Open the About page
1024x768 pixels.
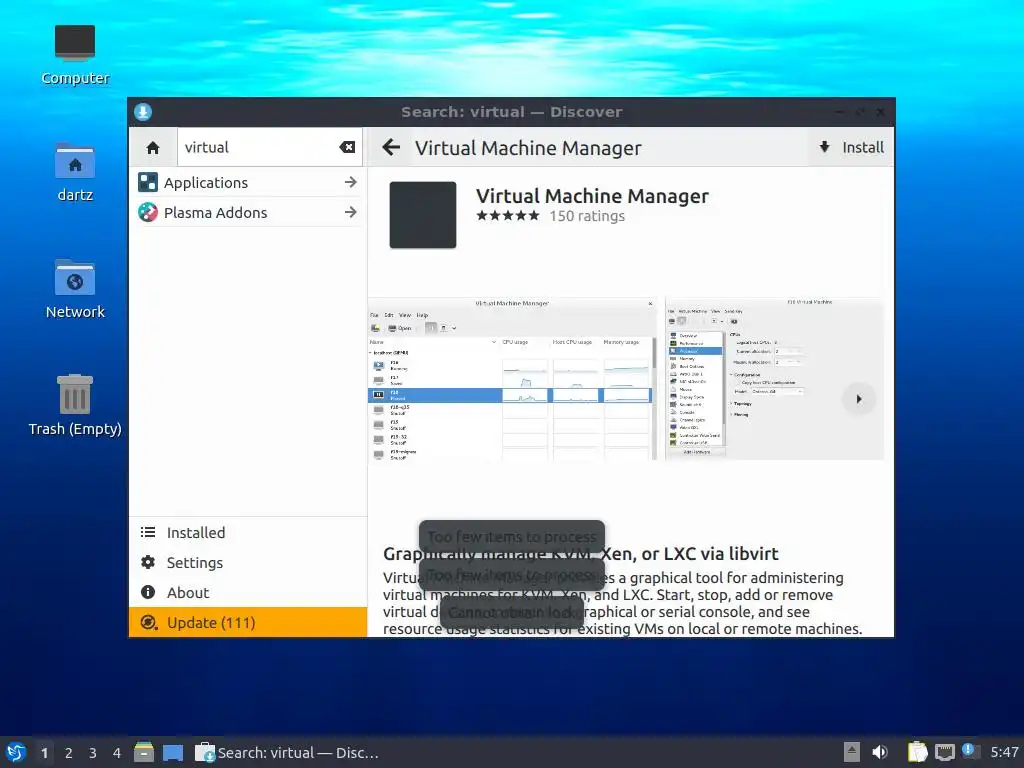pyautogui.click(x=248, y=593)
